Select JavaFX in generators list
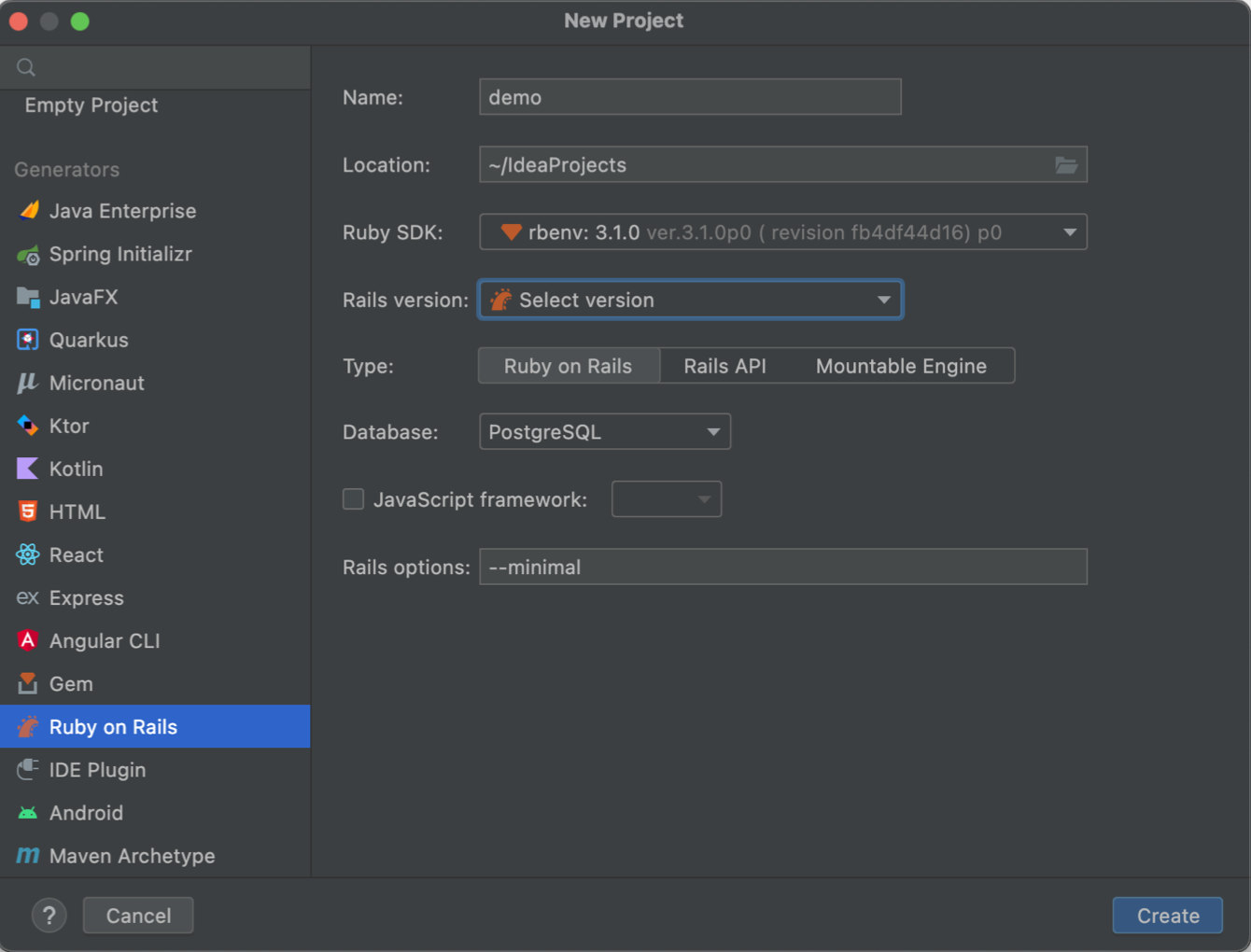 point(155,297)
